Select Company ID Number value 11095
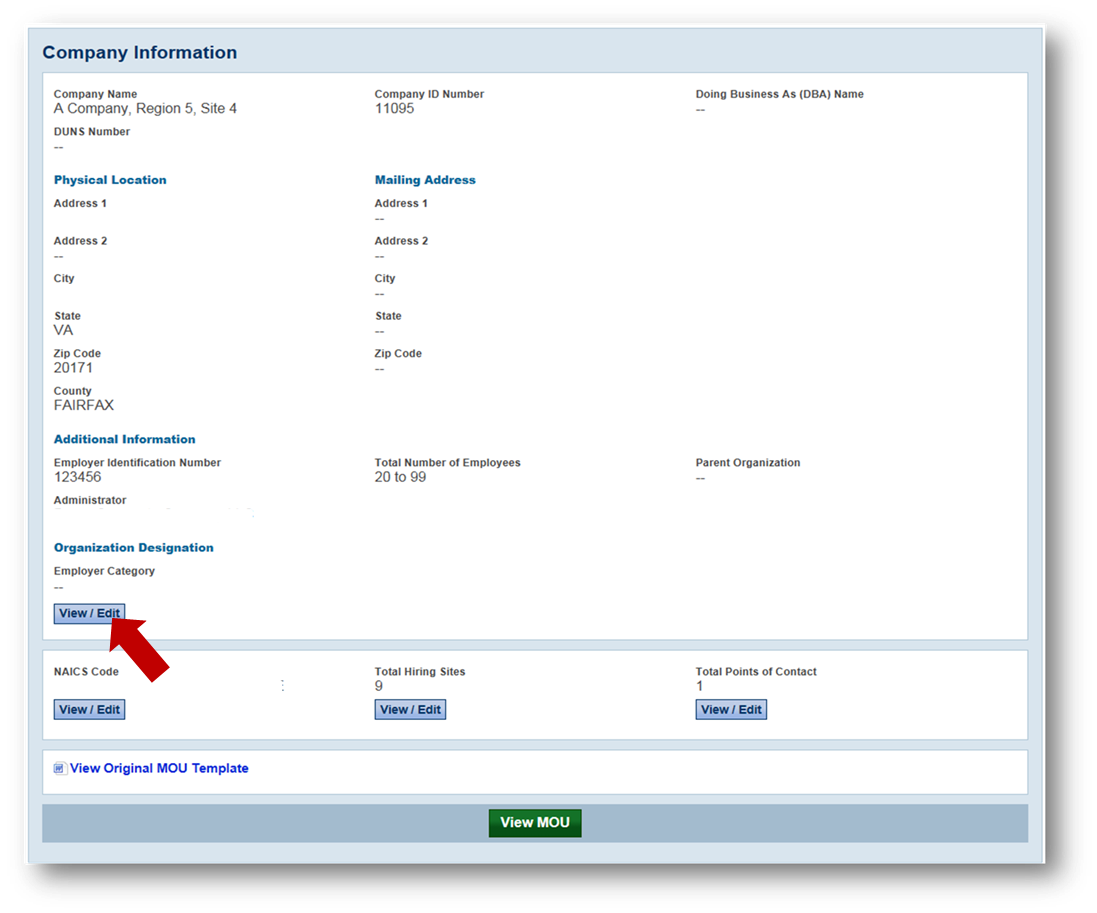The width and height of the screenshot is (1097, 913). click(395, 108)
